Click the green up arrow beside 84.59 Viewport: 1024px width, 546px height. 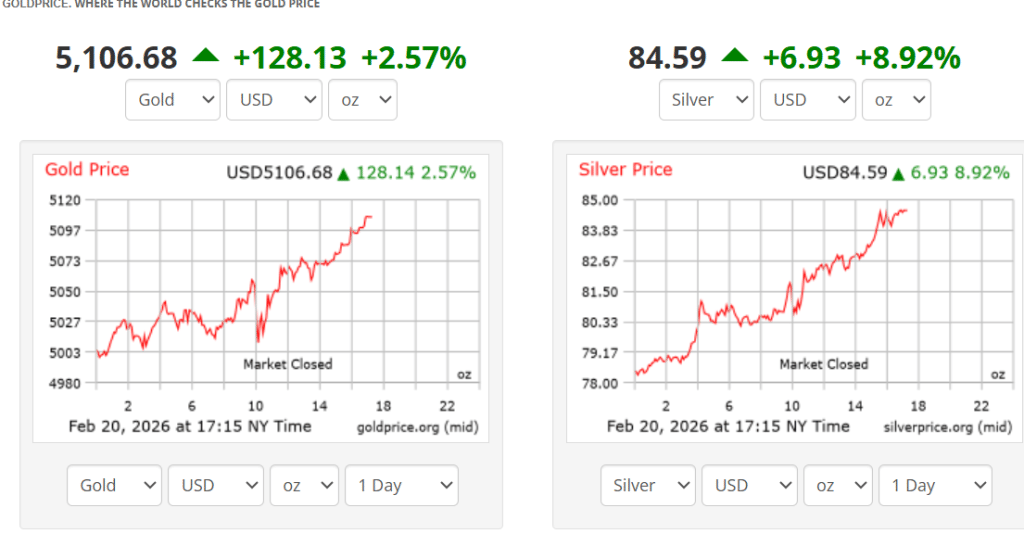[734, 57]
